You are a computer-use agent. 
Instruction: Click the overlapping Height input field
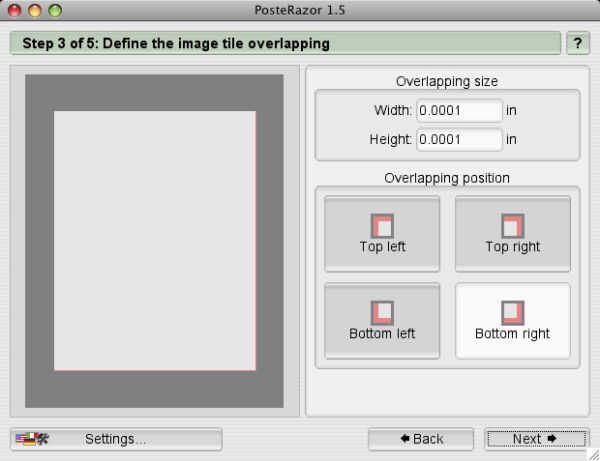point(459,139)
